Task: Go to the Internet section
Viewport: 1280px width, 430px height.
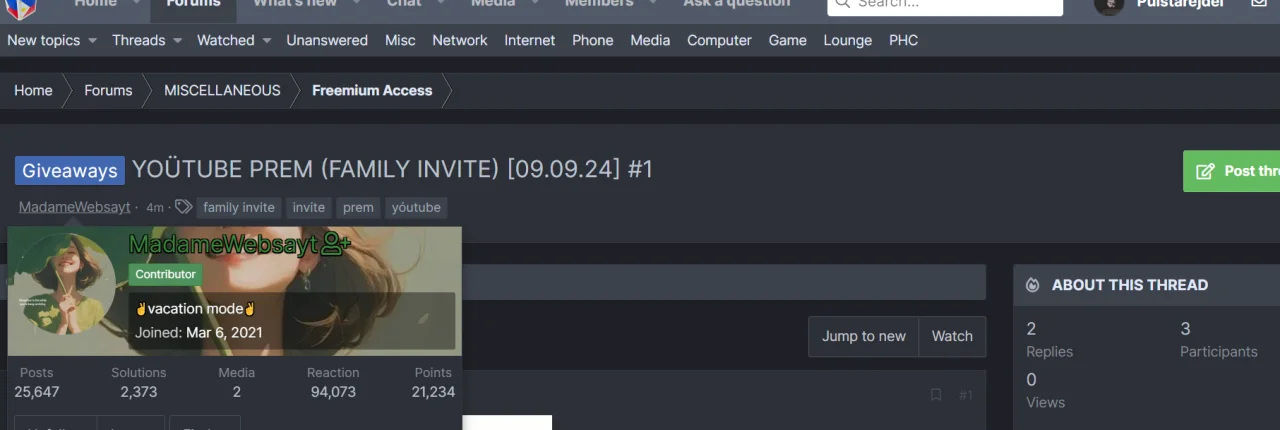Action: coord(530,40)
